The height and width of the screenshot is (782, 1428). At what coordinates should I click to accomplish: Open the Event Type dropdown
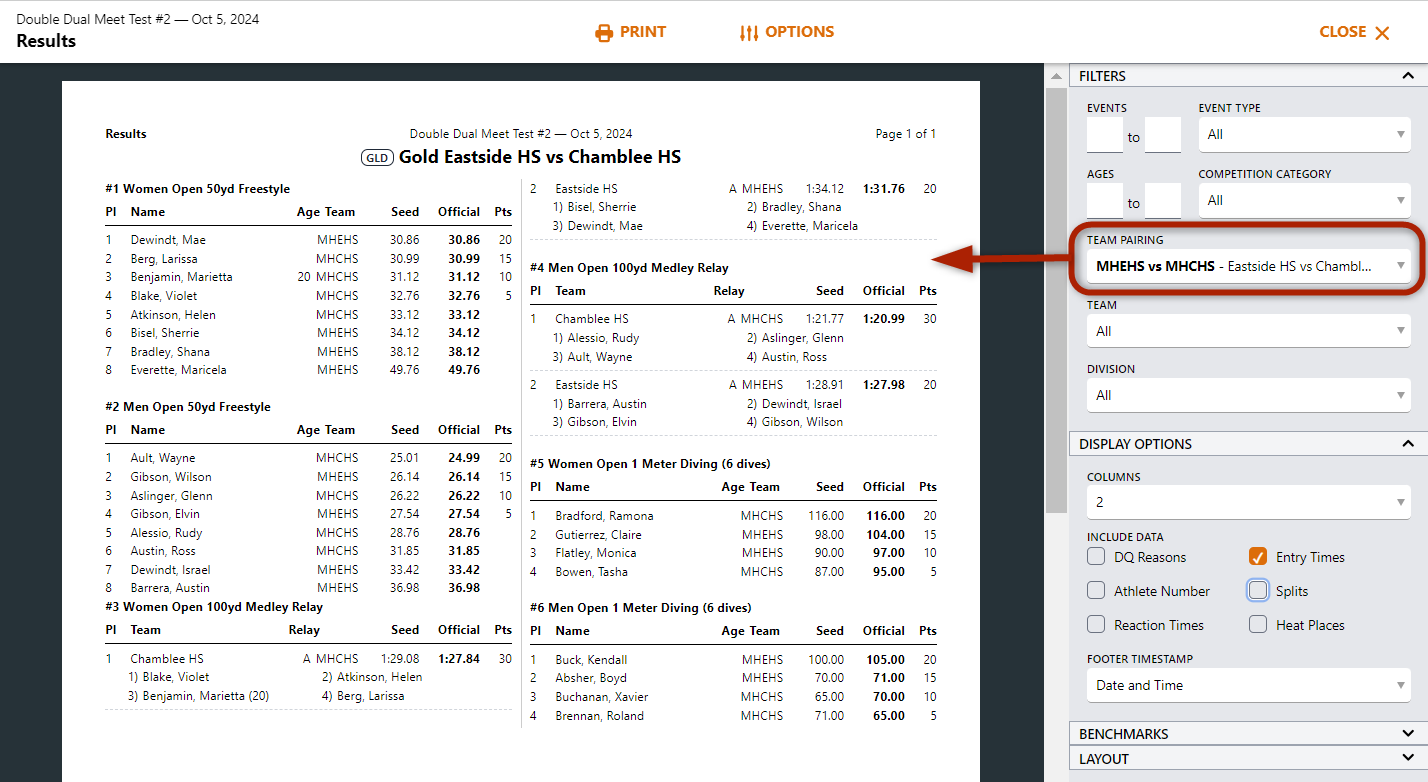coord(1304,134)
